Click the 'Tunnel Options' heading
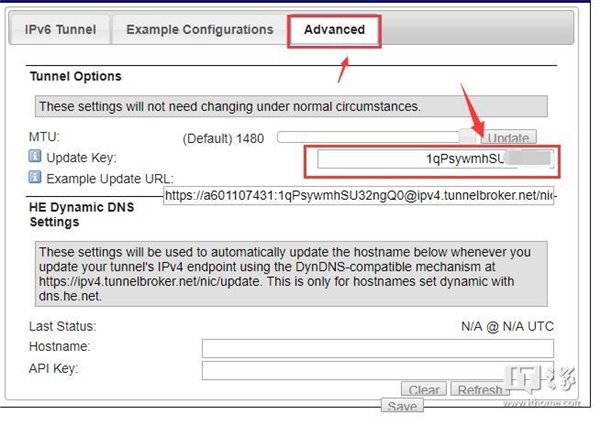600x425 pixels. click(x=76, y=76)
